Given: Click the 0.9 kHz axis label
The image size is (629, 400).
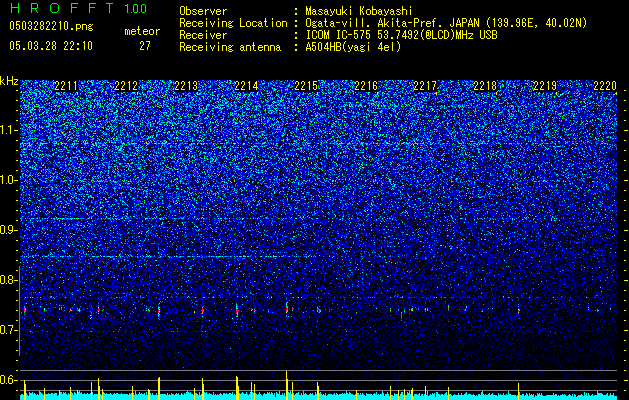Looking at the screenshot, I should coord(8,230).
